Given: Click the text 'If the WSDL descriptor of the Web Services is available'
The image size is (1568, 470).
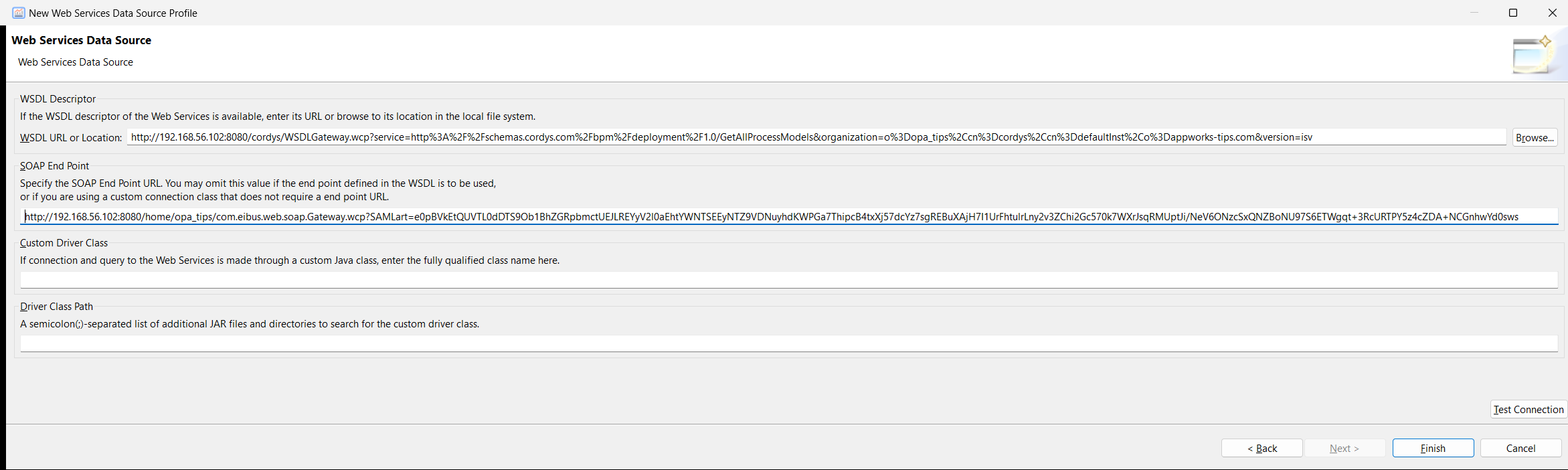Looking at the screenshot, I should [x=140, y=116].
